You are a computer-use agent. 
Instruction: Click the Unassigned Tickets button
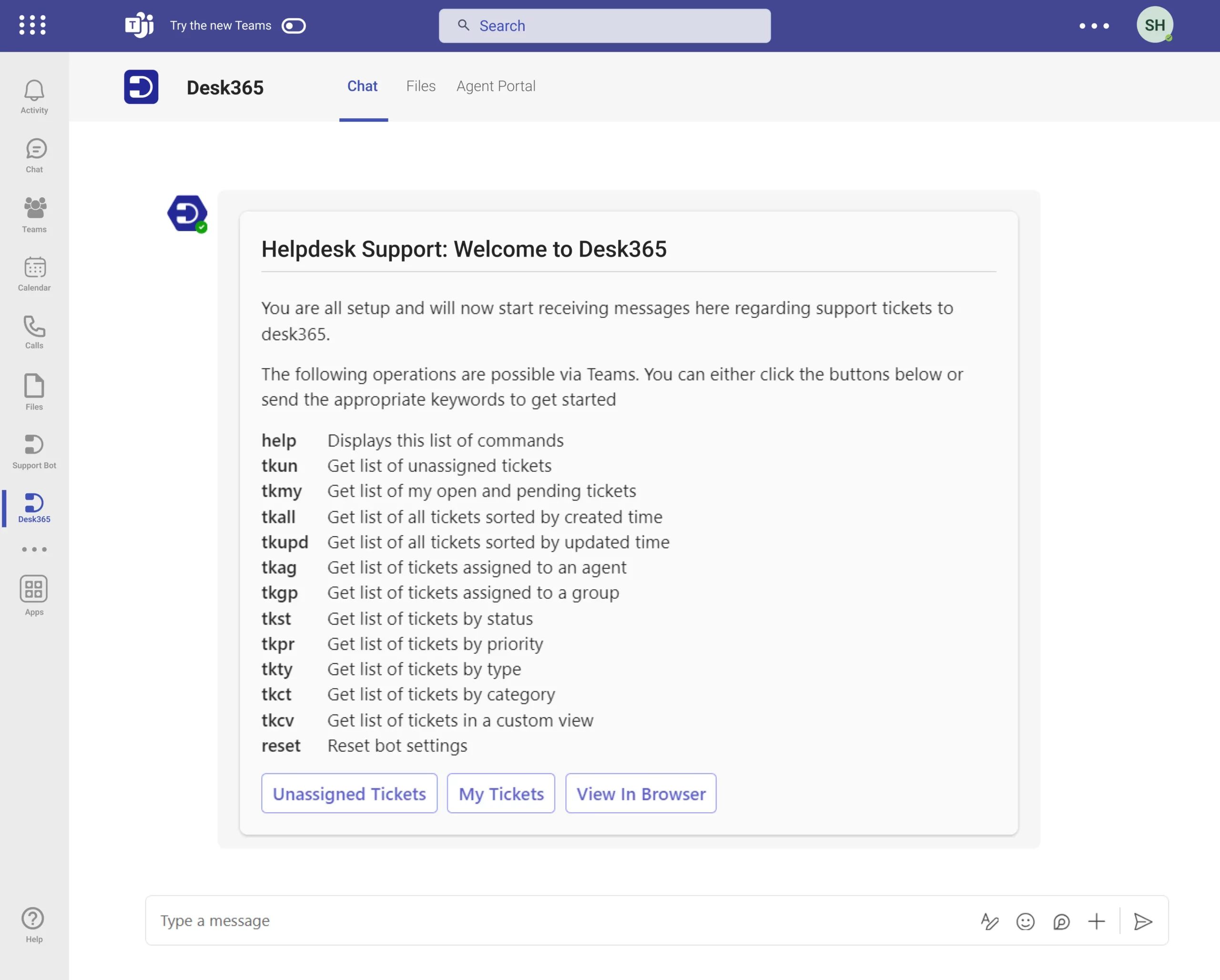click(x=349, y=793)
